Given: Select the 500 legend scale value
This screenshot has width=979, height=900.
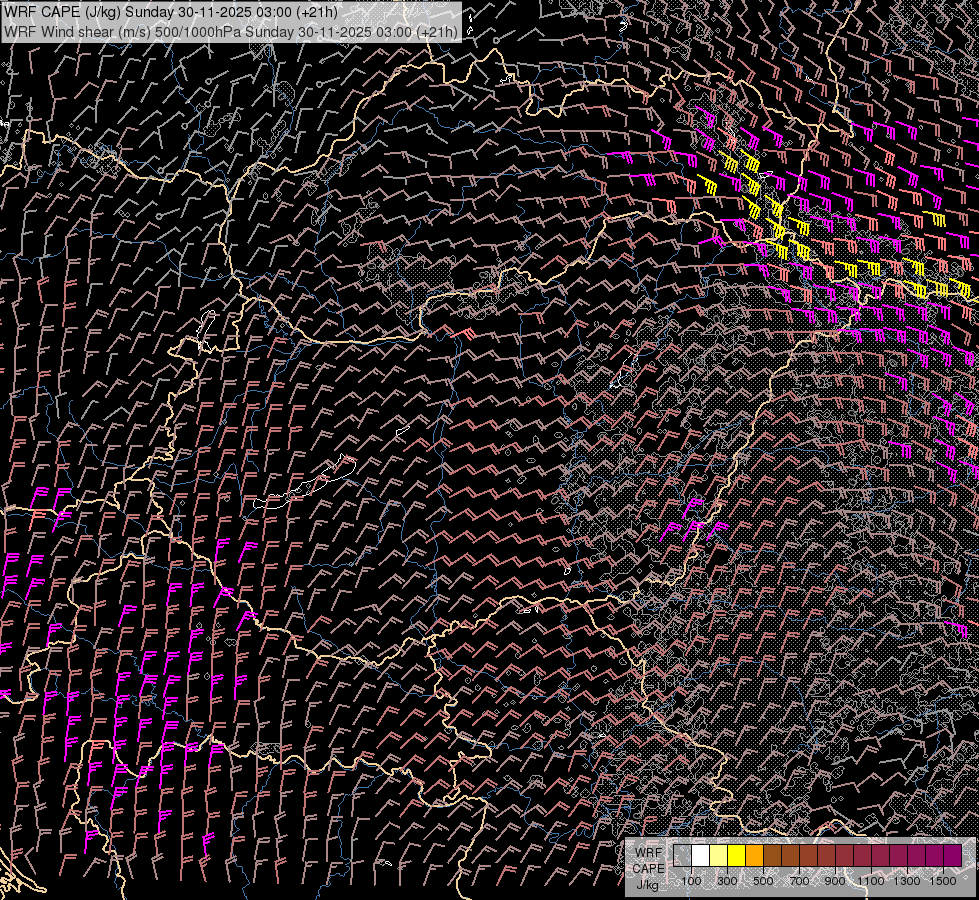Looking at the screenshot, I should (x=764, y=881).
